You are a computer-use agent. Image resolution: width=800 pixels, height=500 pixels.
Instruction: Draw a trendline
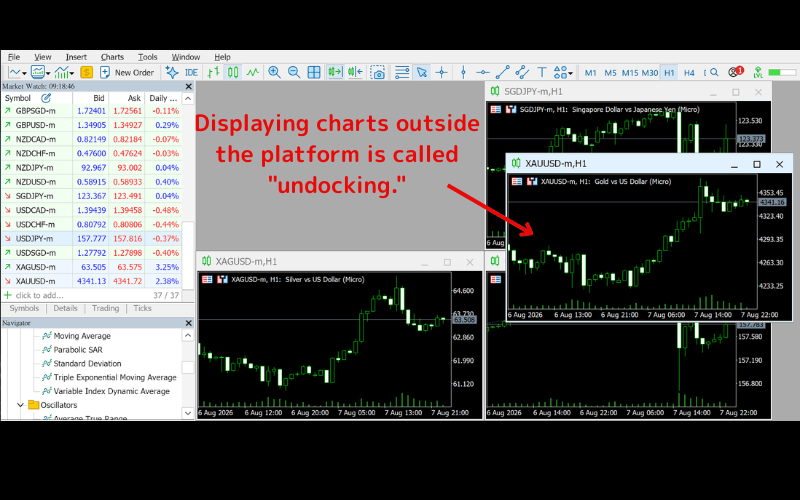click(x=503, y=72)
